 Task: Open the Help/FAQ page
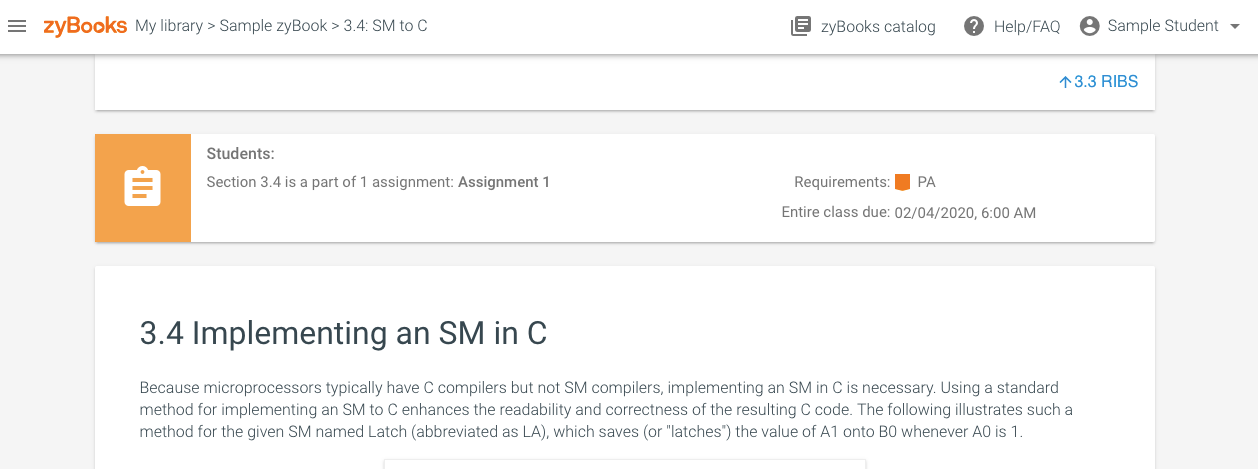(1026, 27)
